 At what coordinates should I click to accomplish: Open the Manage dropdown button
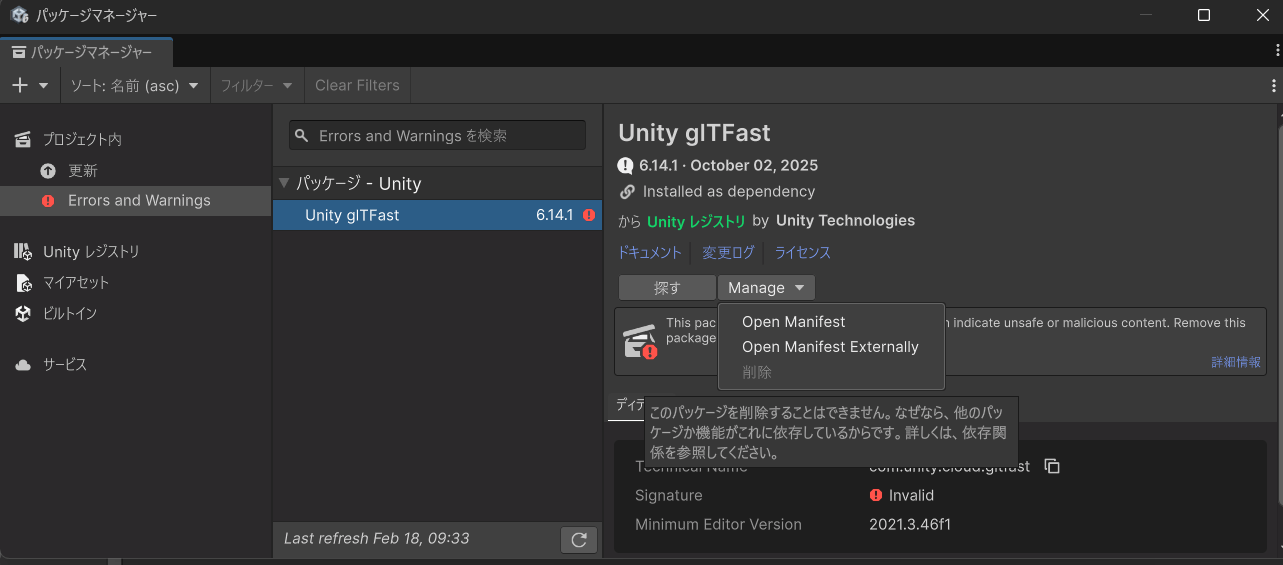point(766,288)
